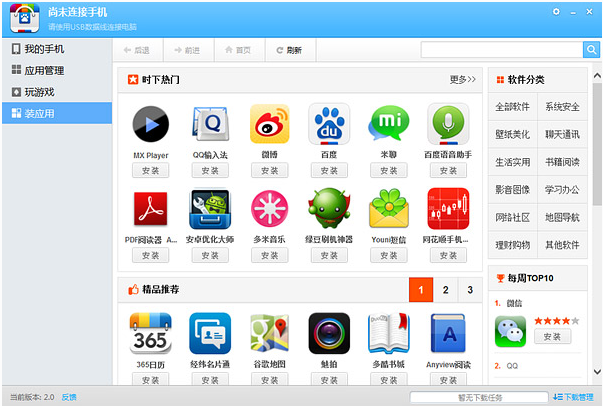Select 装应用 in sidebar
Viewport: 603px width, 406px height.
(57, 113)
